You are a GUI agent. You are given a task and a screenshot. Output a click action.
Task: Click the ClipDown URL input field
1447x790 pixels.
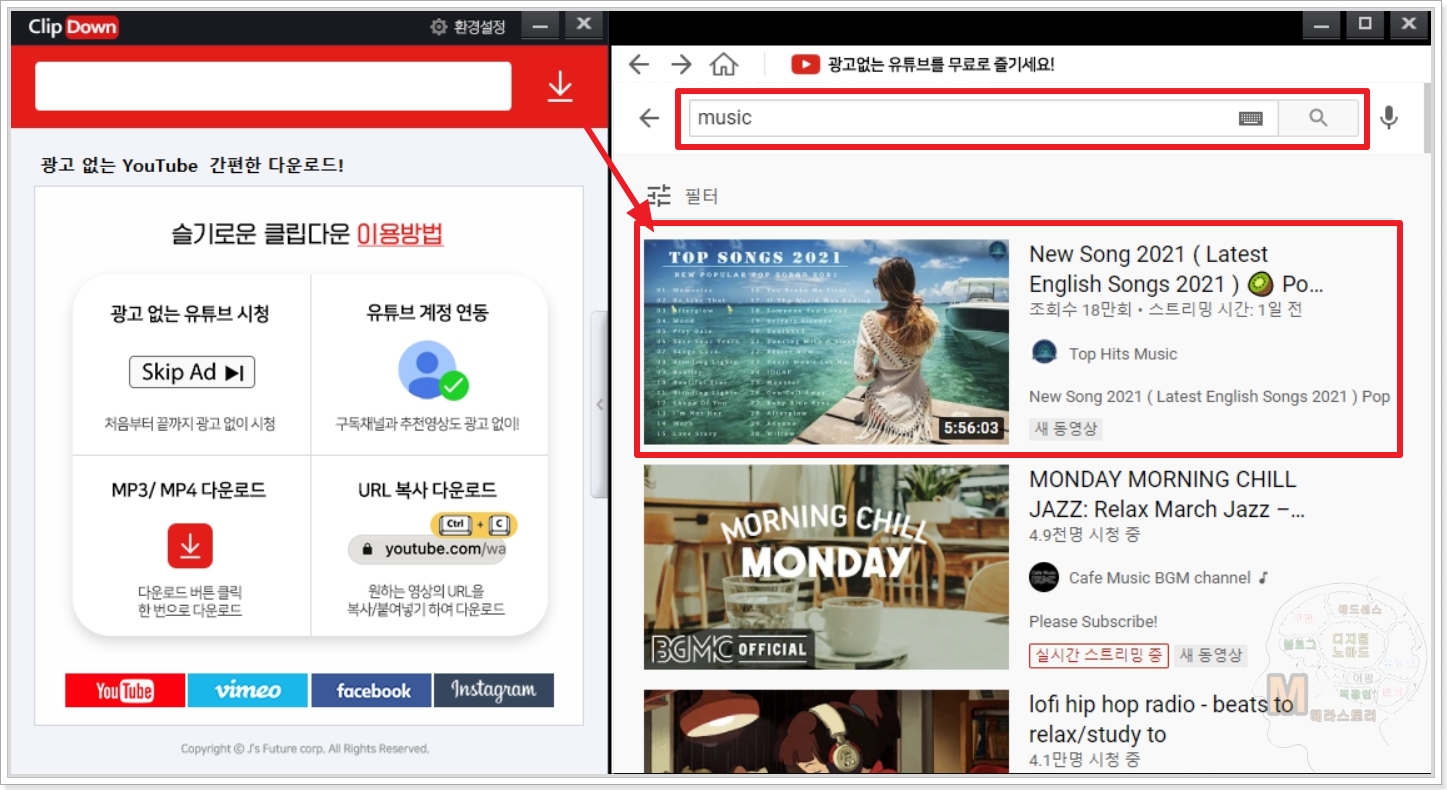click(x=273, y=87)
